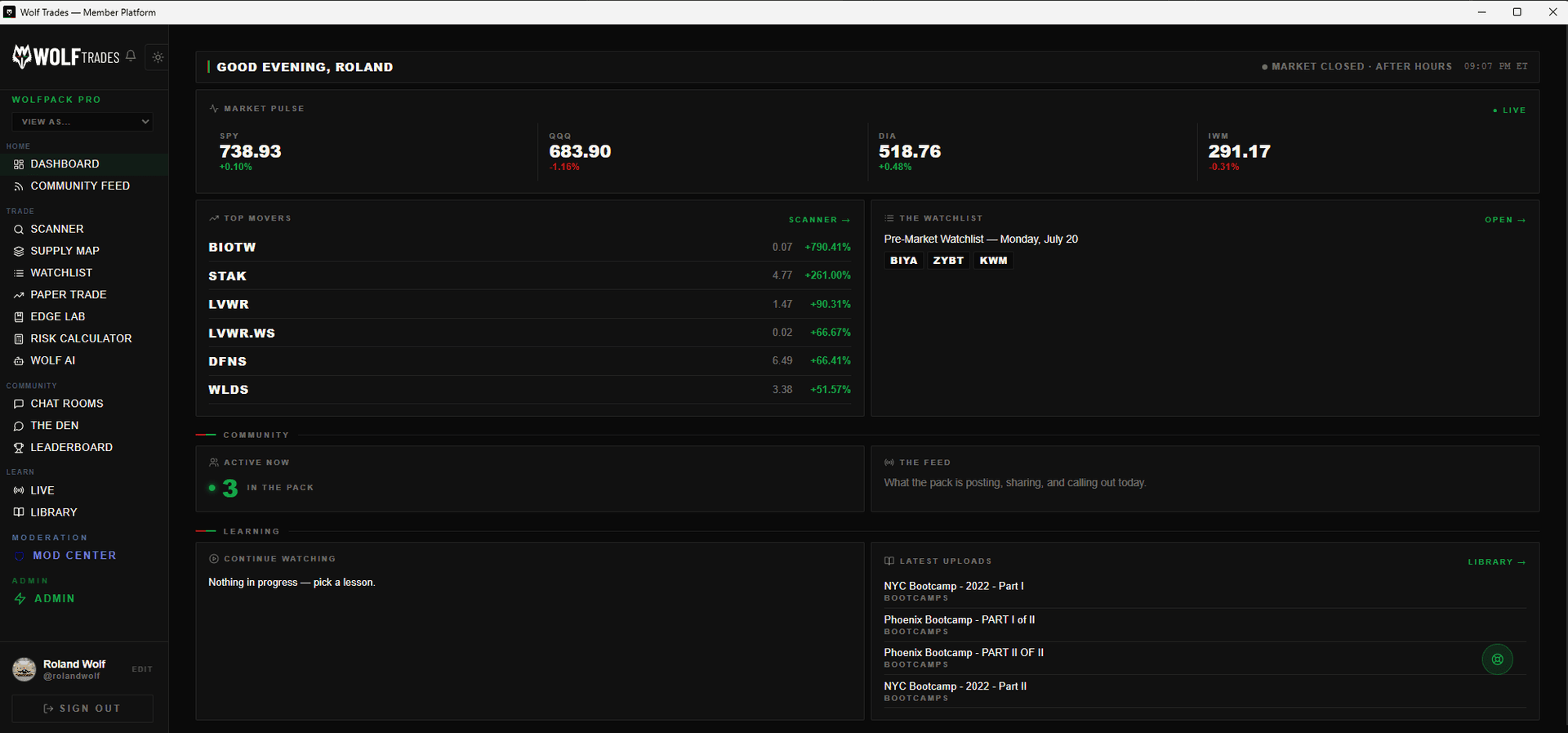1568x733 pixels.
Task: Click the BIOTW top mover row
Action: (x=529, y=247)
